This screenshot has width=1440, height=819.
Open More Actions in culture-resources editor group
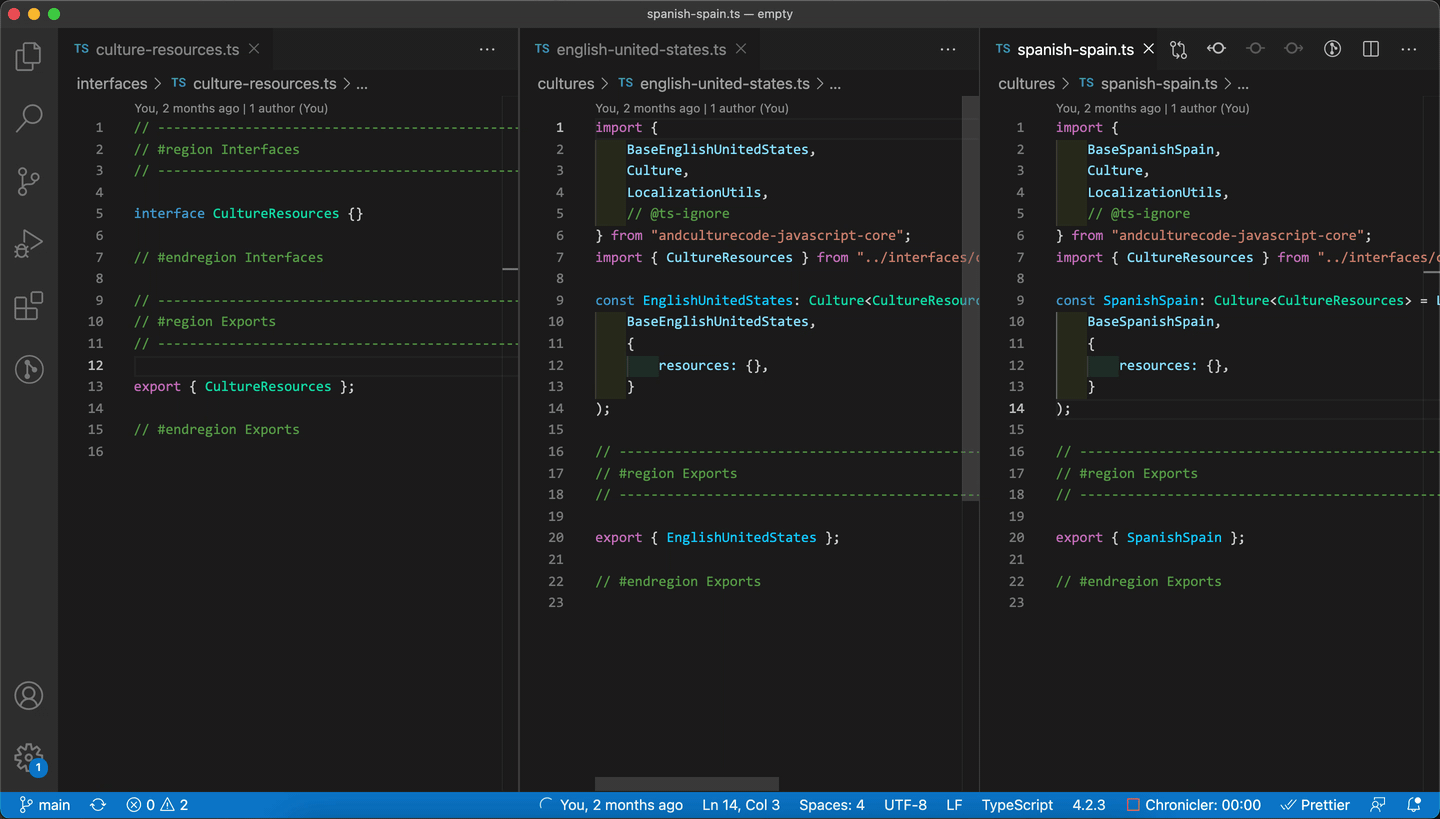coord(487,49)
